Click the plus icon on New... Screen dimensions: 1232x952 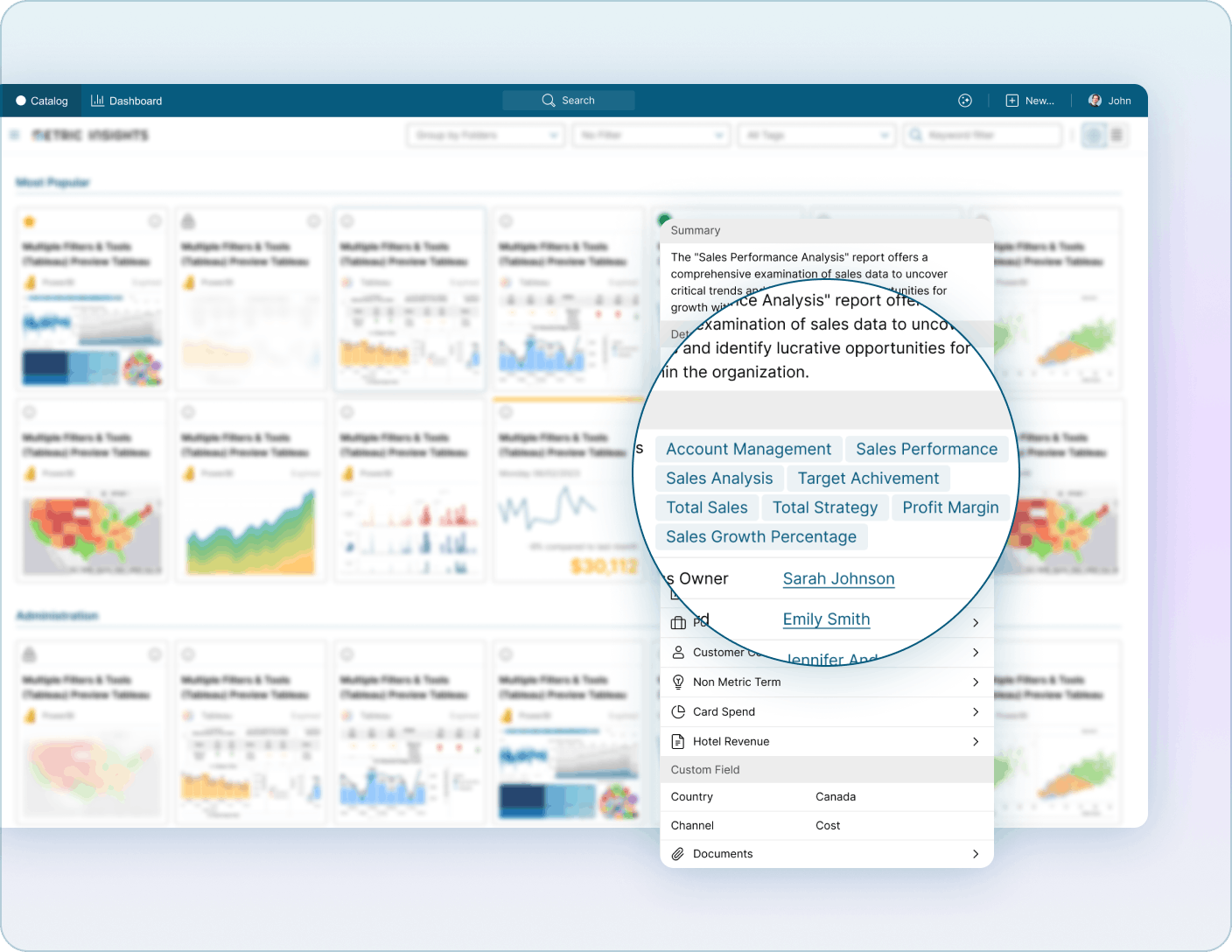(1011, 100)
